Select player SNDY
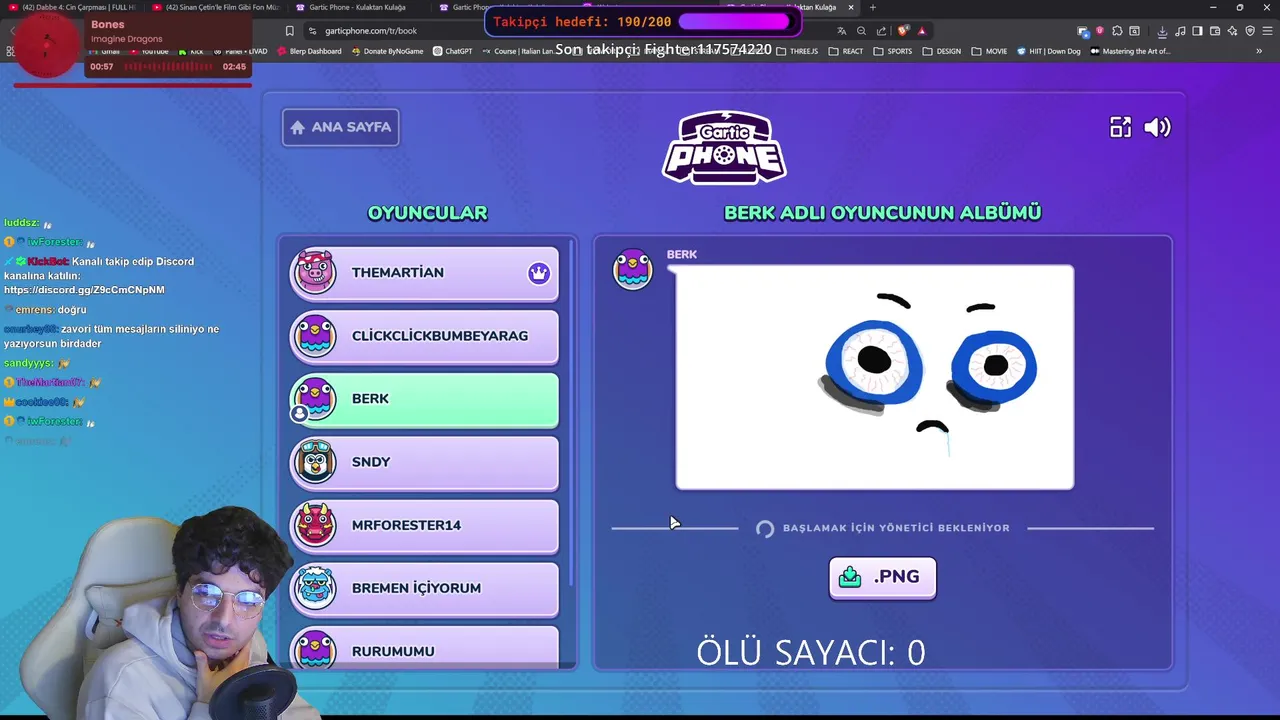This screenshot has height=720, width=1280. [x=424, y=462]
